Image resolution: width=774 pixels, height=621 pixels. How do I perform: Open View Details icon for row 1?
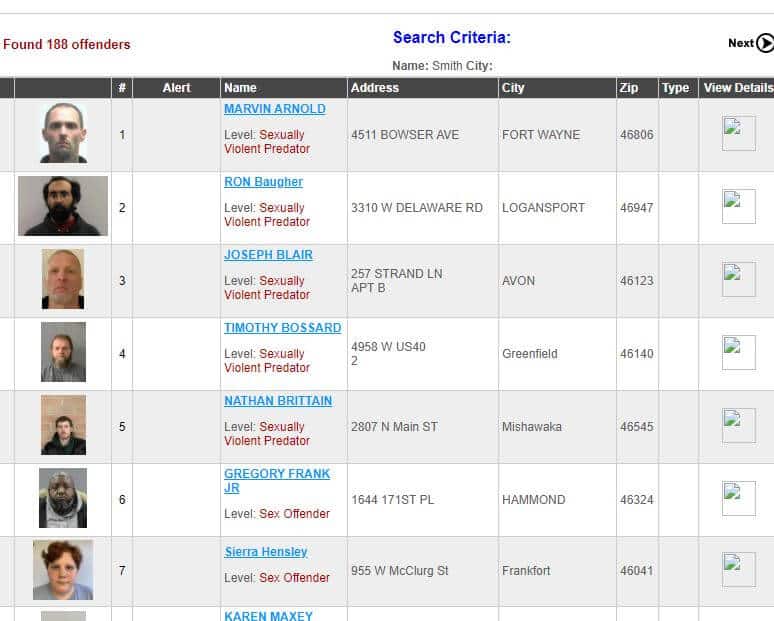click(739, 134)
